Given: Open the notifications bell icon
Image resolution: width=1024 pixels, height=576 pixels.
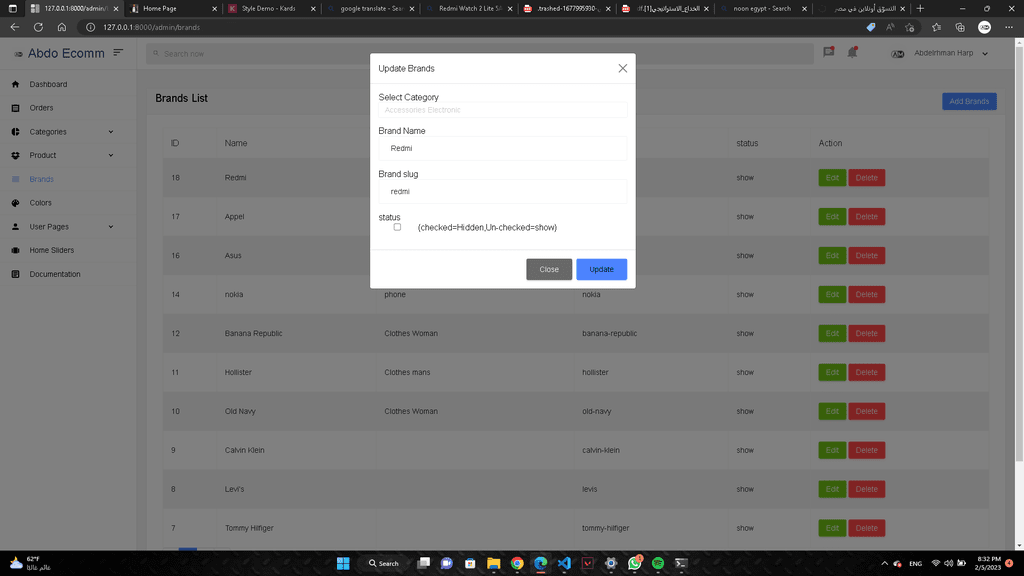Looking at the screenshot, I should [852, 52].
